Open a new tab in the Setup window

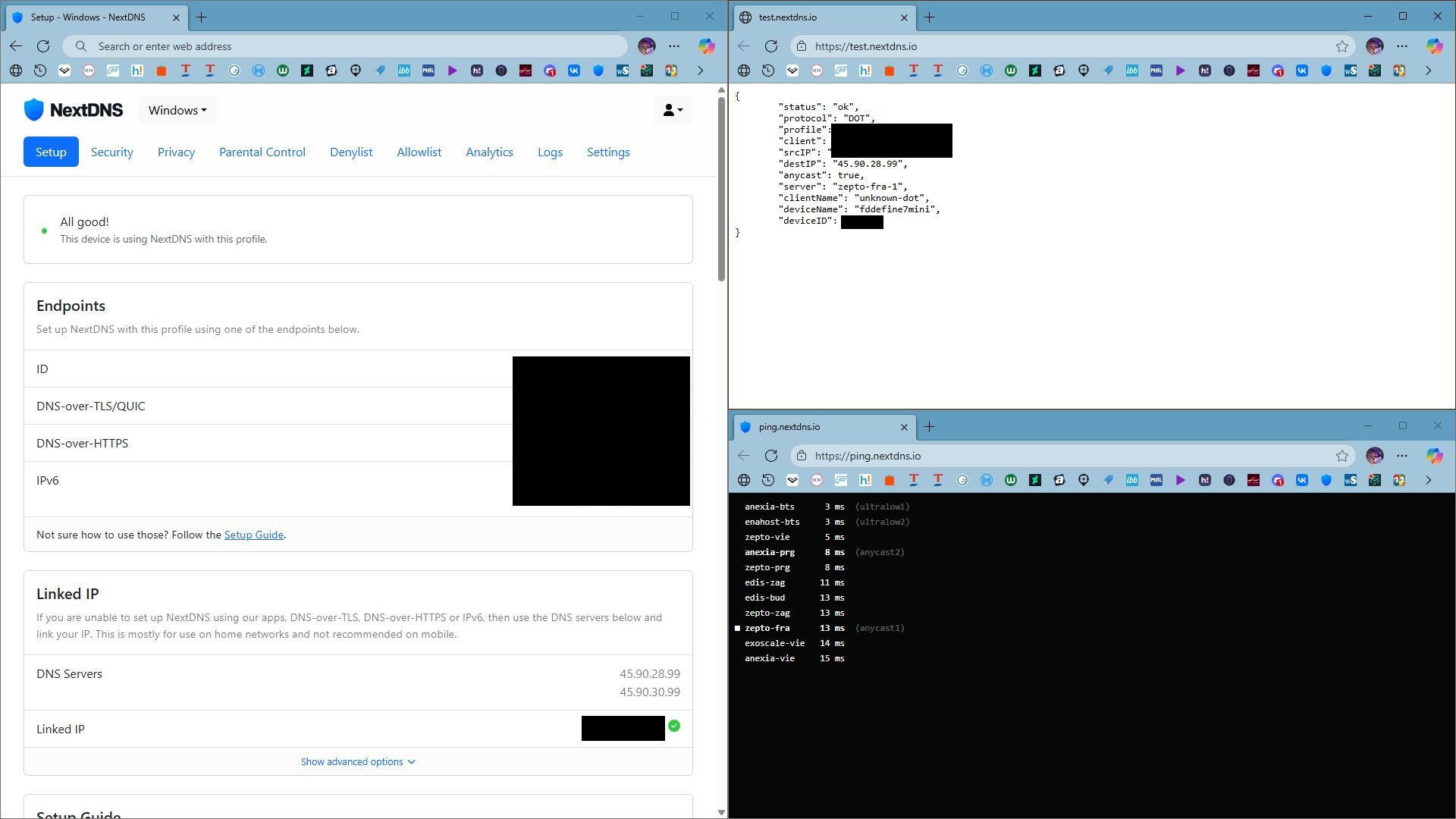point(202,17)
